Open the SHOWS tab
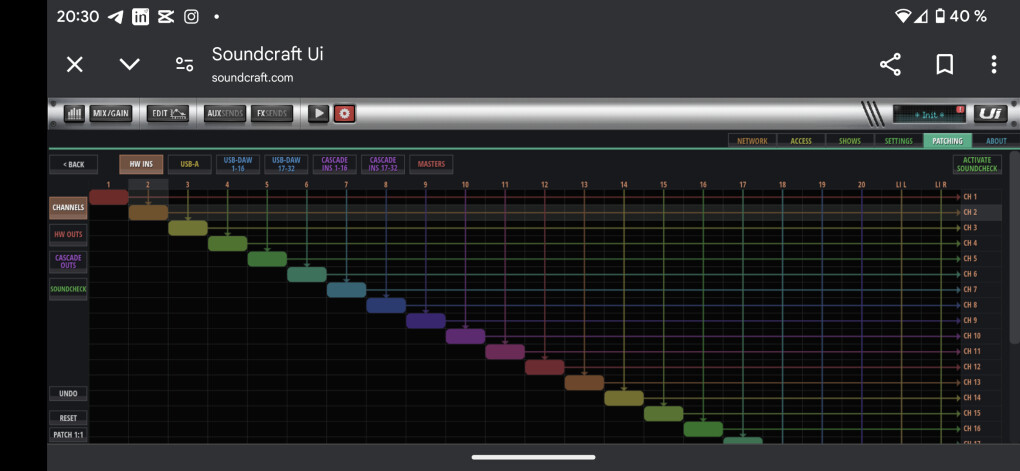Viewport: 1020px width, 471px height. click(850, 141)
